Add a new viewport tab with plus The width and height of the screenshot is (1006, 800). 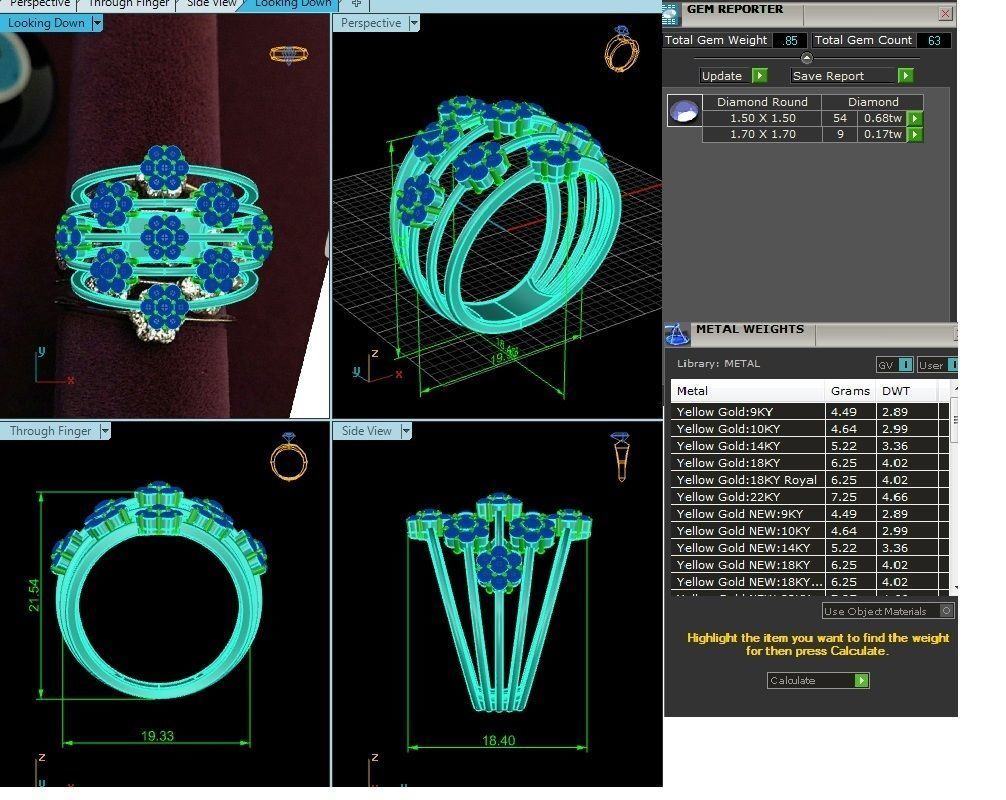(357, 4)
